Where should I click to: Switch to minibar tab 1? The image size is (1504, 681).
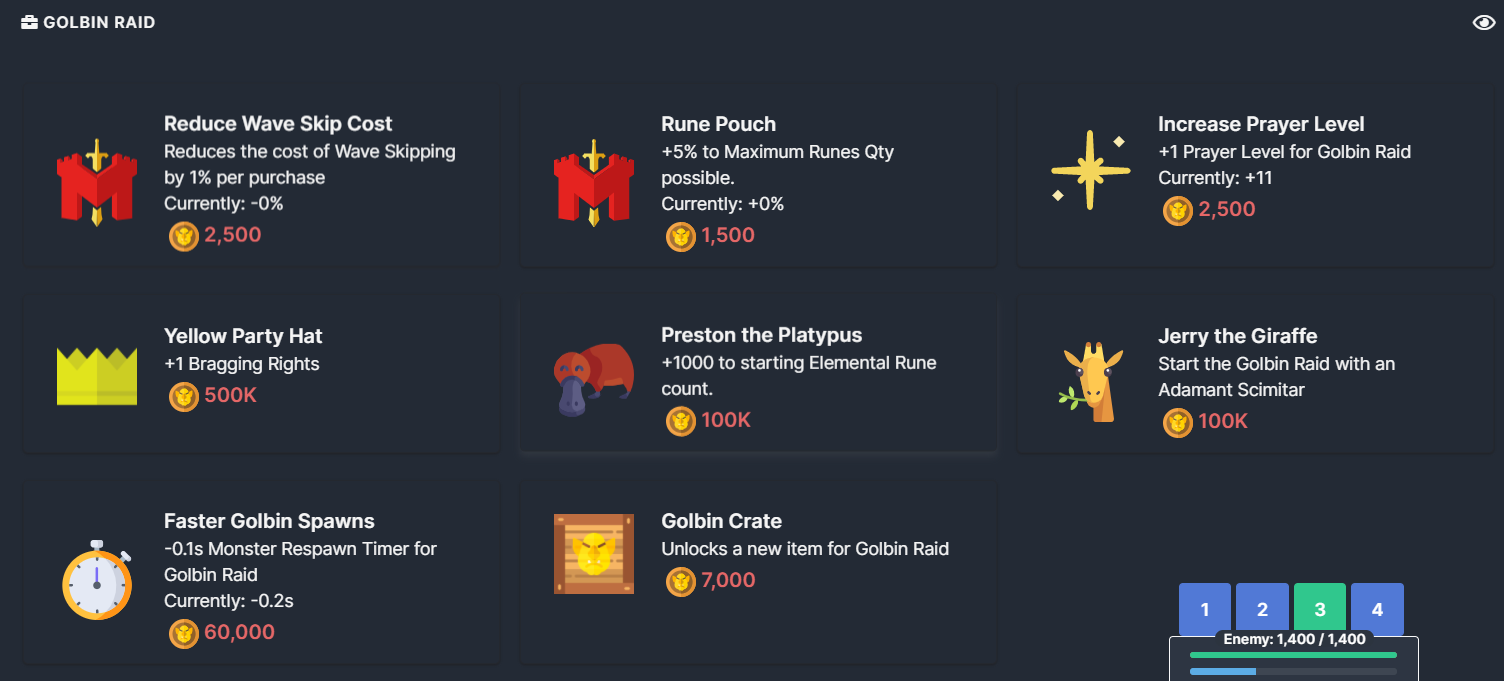click(x=1205, y=608)
